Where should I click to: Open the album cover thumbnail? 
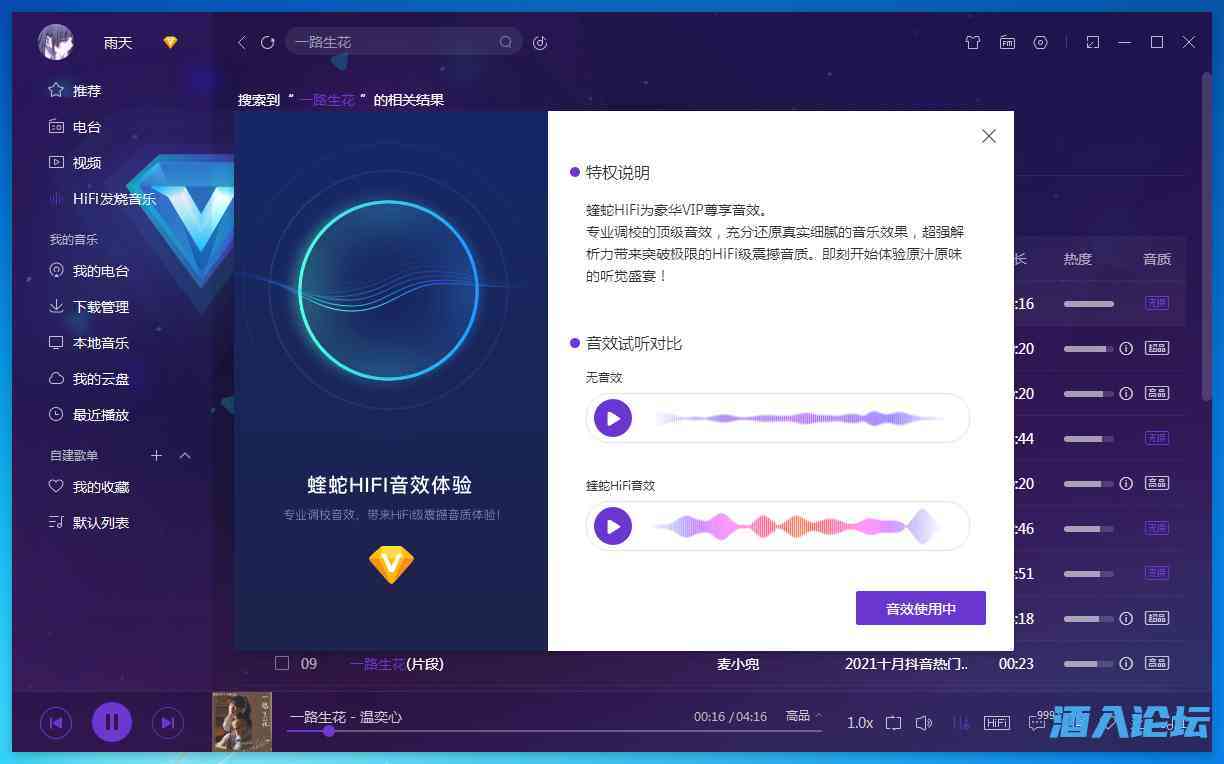coord(242,722)
